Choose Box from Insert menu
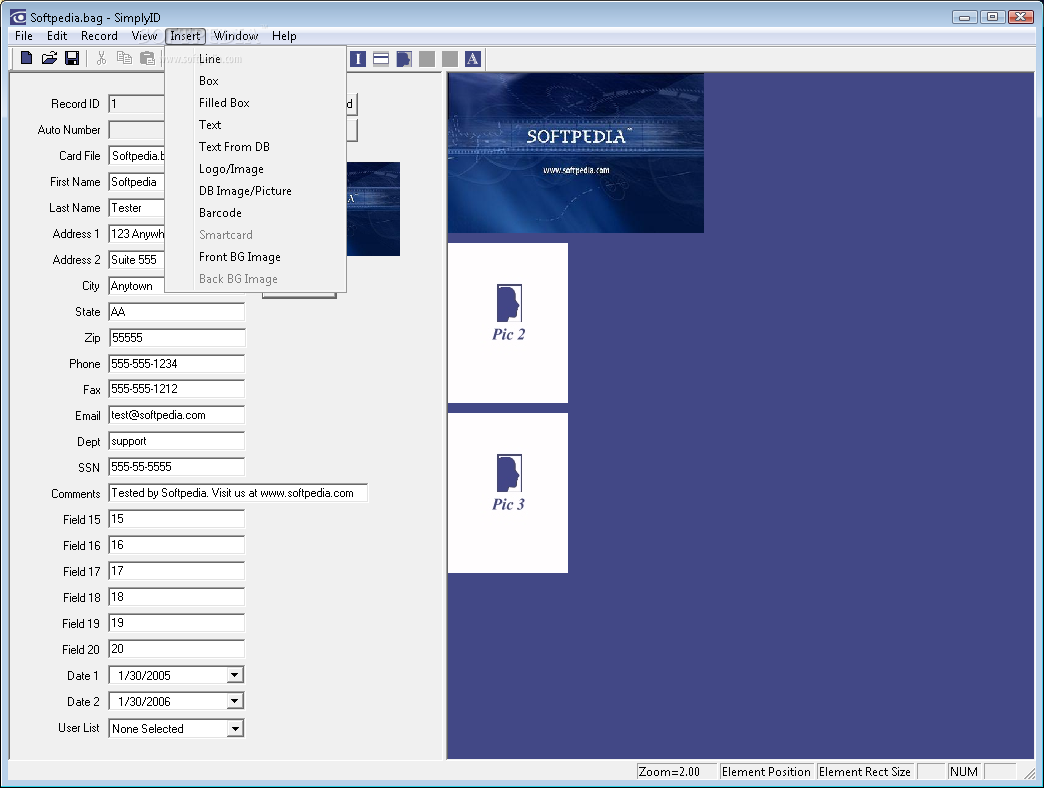The height and width of the screenshot is (788, 1044). point(256,81)
